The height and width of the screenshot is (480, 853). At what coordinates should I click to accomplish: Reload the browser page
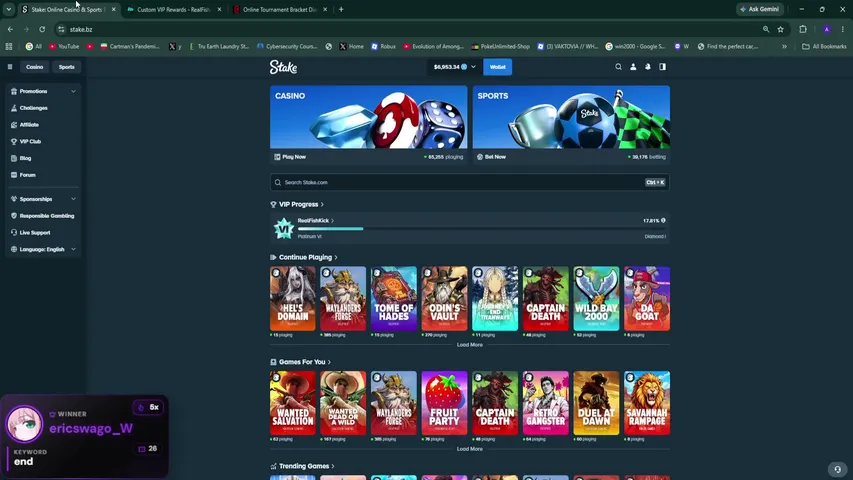(x=42, y=29)
